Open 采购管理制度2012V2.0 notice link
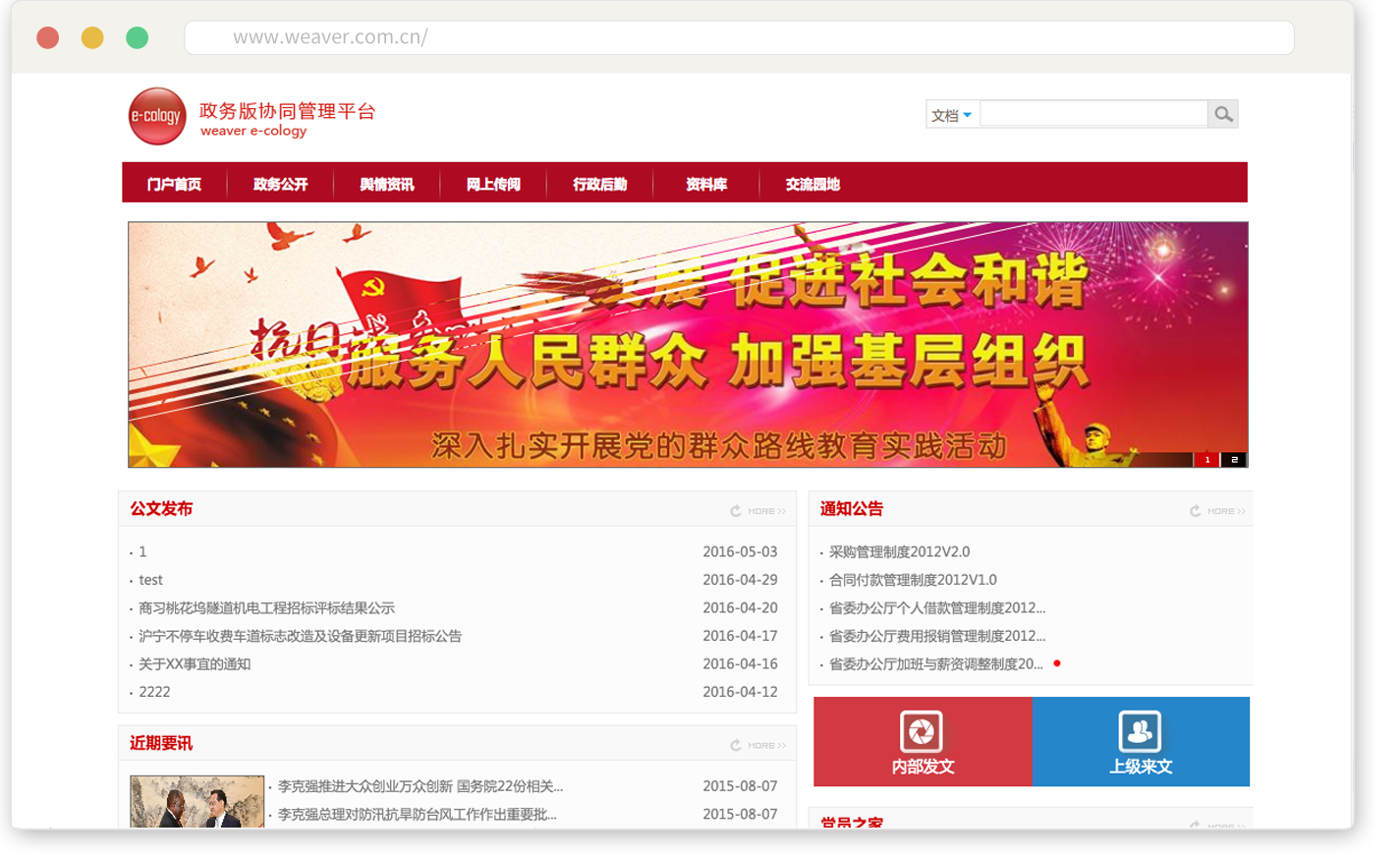 point(899,552)
